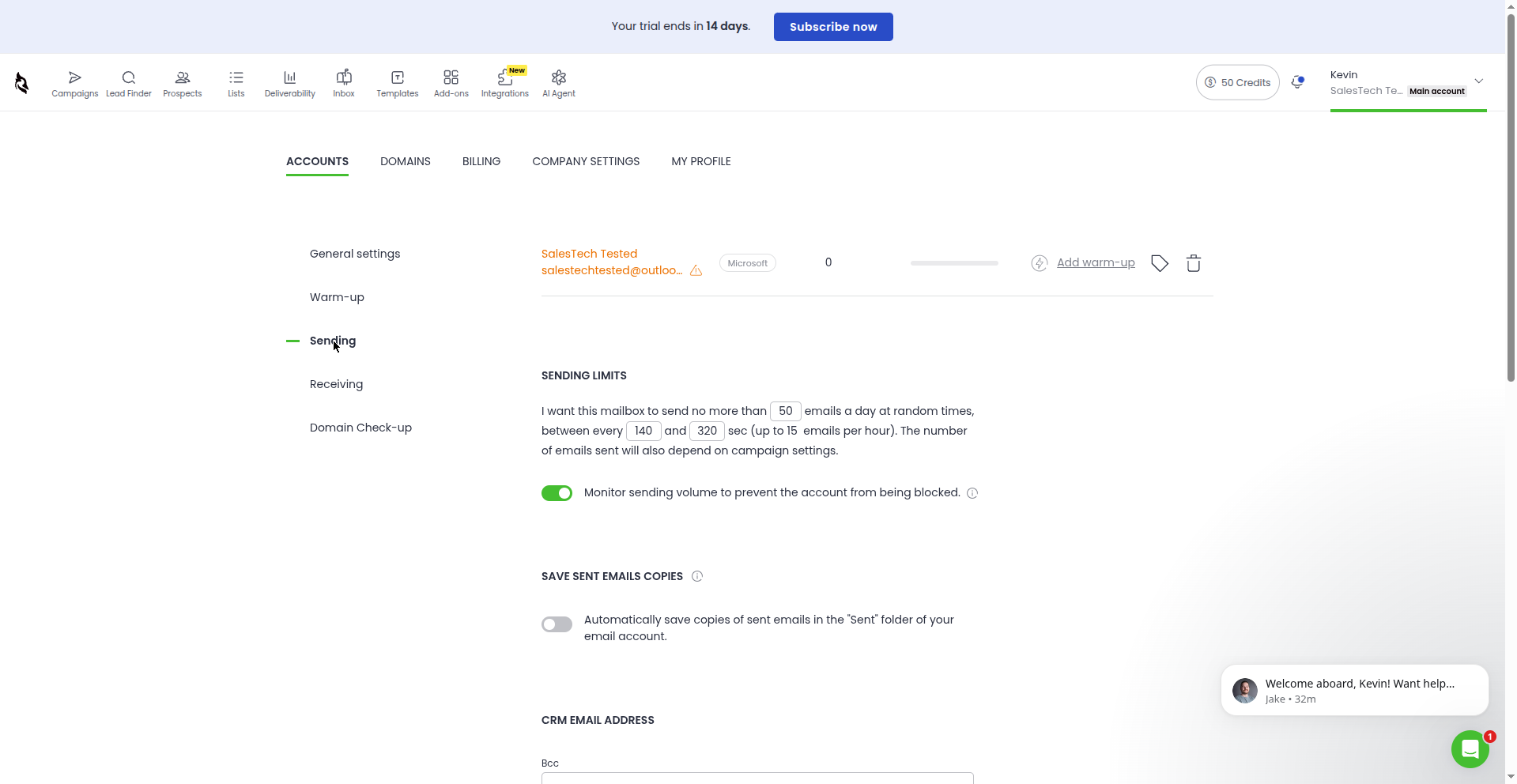
Task: Click Add warm-up link
Action: (x=1096, y=262)
